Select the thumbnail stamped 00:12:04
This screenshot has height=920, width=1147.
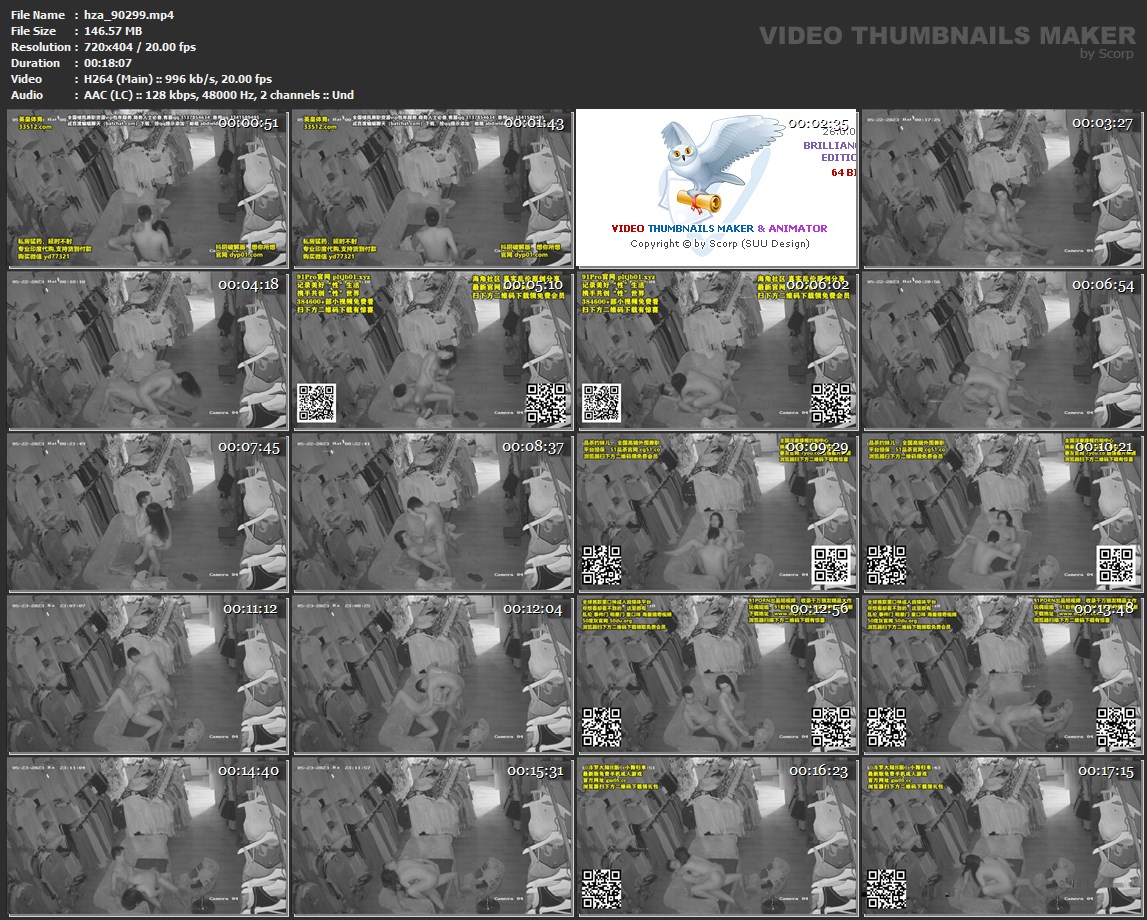click(x=432, y=674)
